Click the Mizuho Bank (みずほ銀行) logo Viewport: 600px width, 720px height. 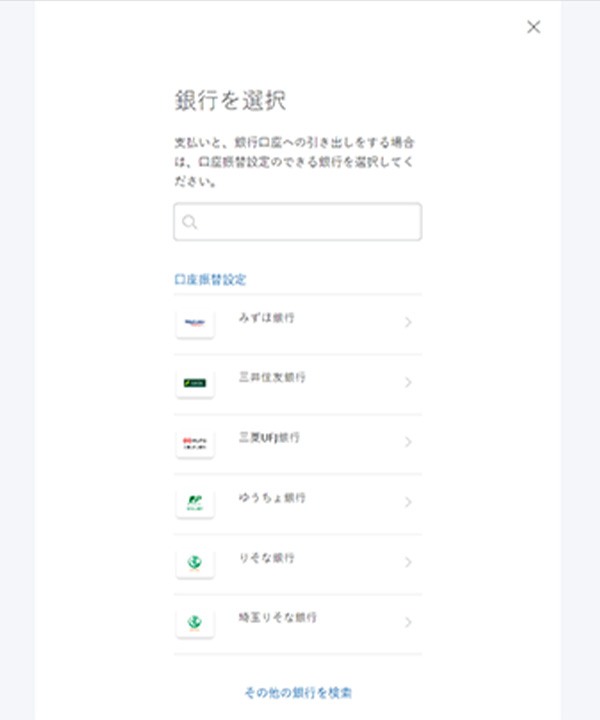pyautogui.click(x=195, y=323)
